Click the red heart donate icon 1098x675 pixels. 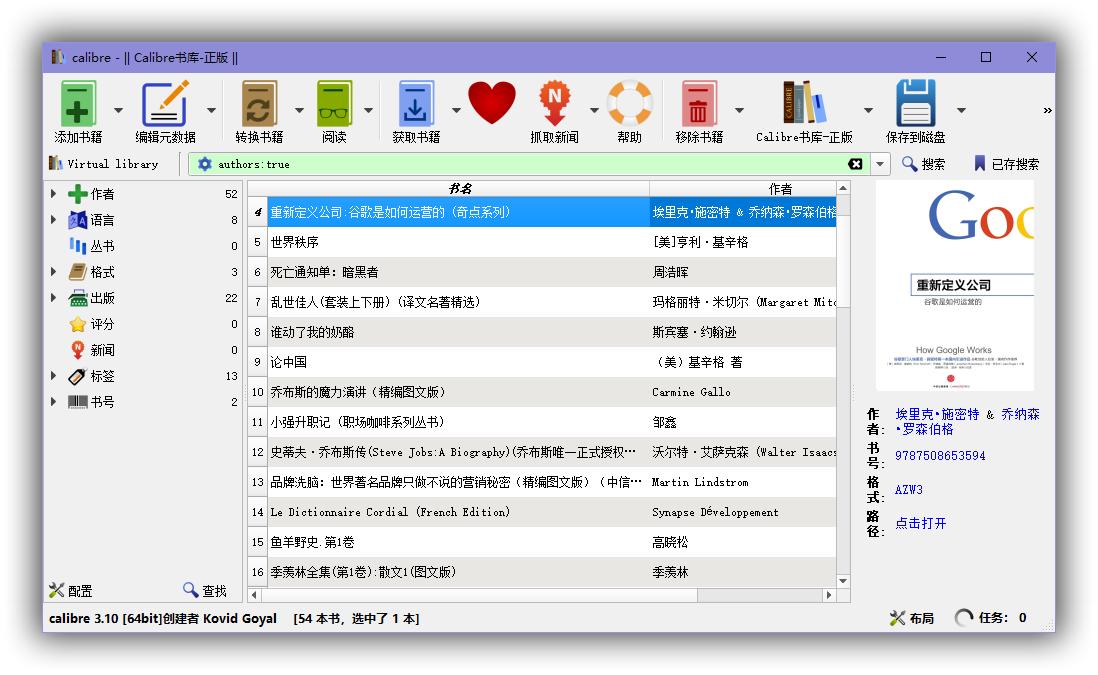pos(492,103)
